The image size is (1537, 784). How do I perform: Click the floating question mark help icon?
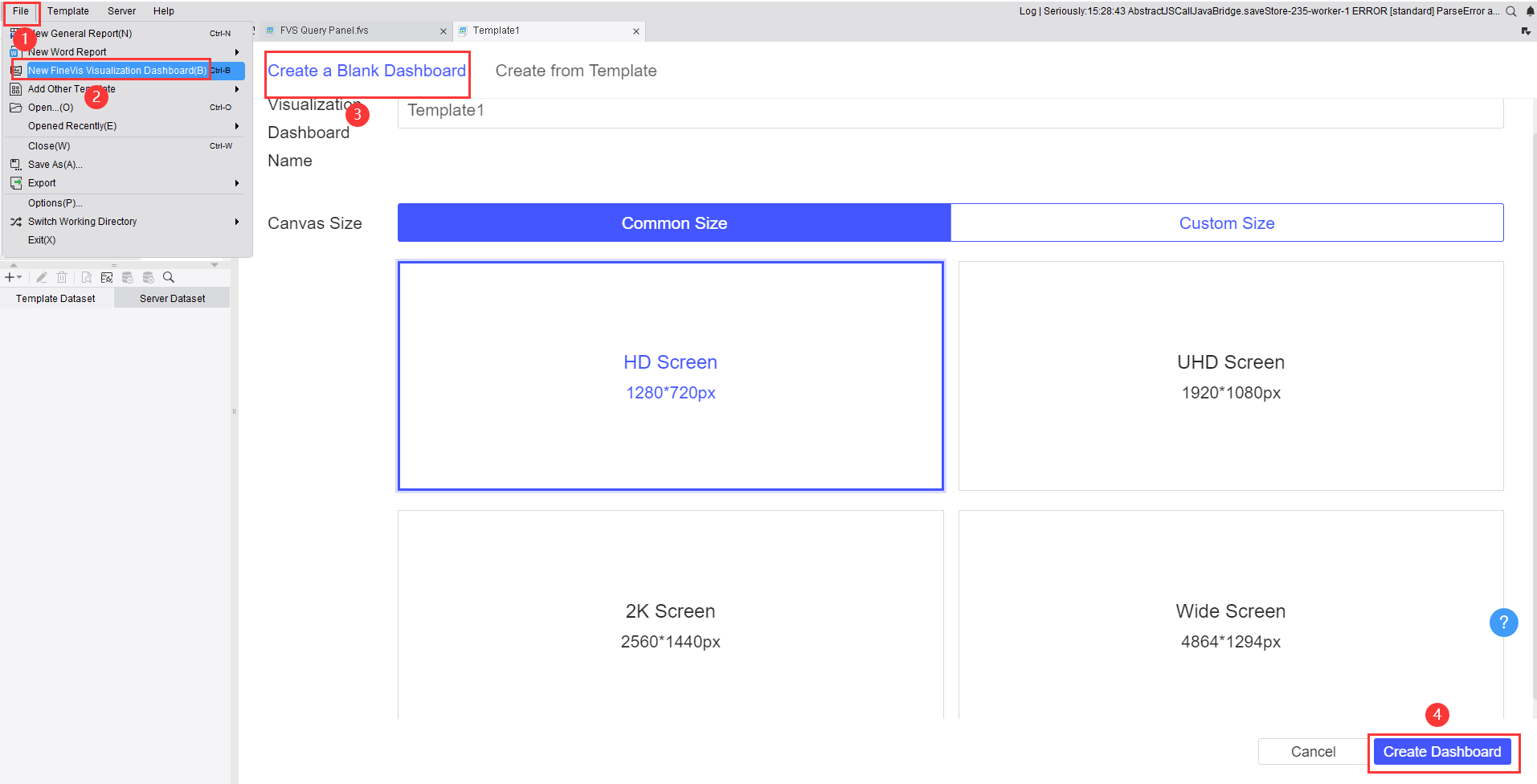[x=1504, y=623]
